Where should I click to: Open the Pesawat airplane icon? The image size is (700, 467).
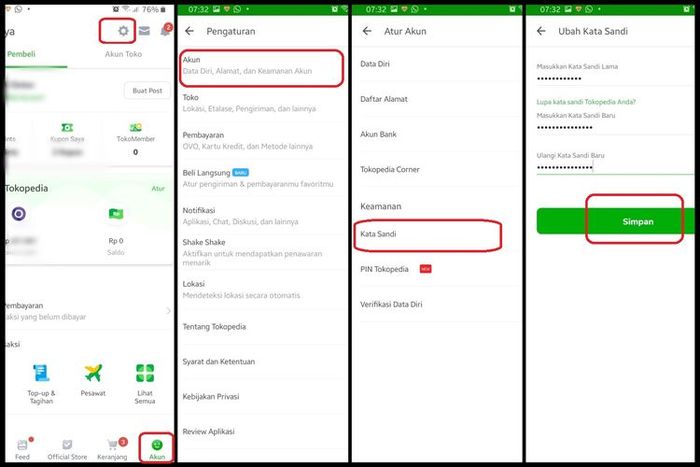(x=93, y=373)
